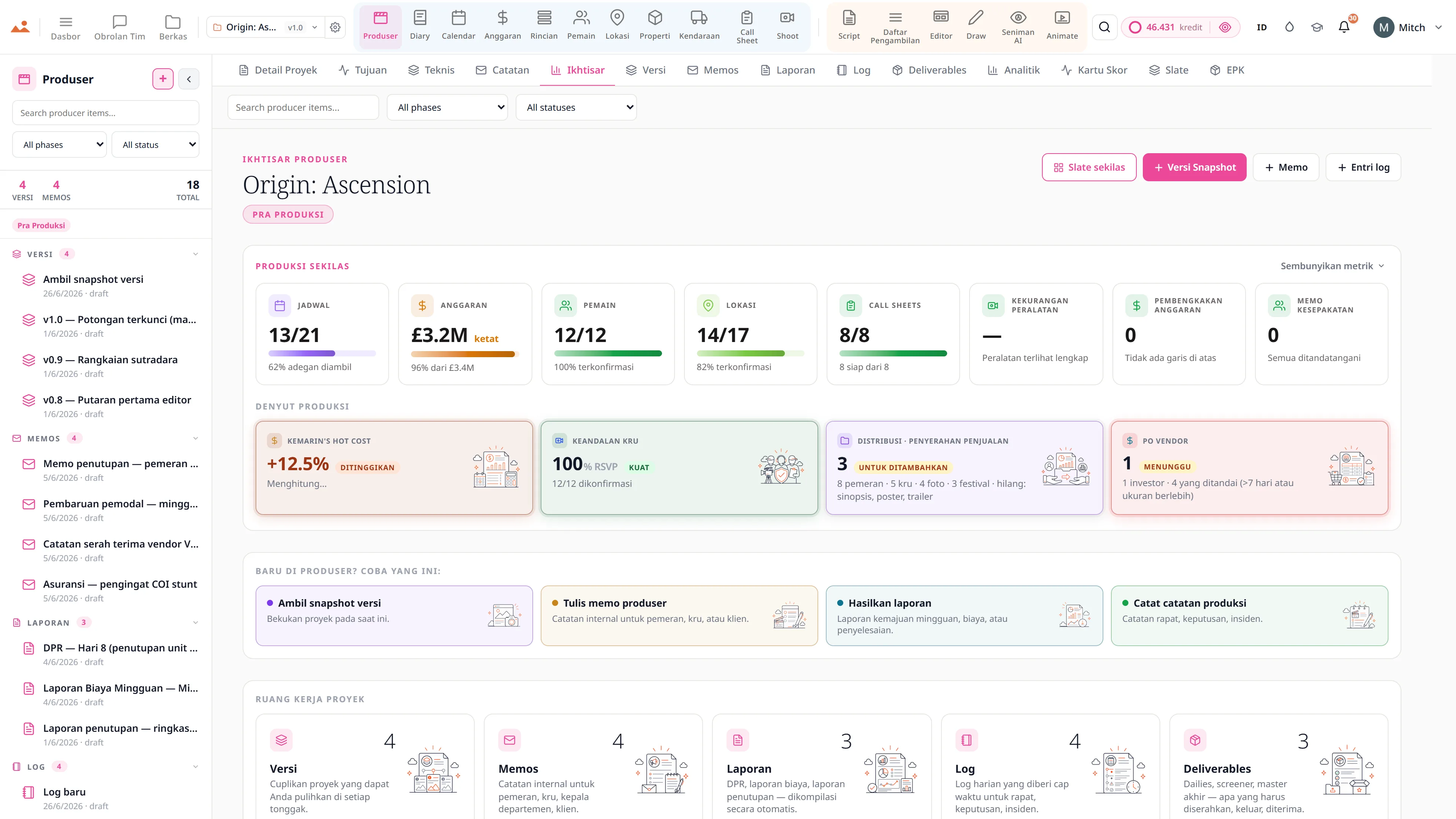This screenshot has width=1456, height=819.
Task: Open main All phases filter dropdown
Action: (x=447, y=107)
